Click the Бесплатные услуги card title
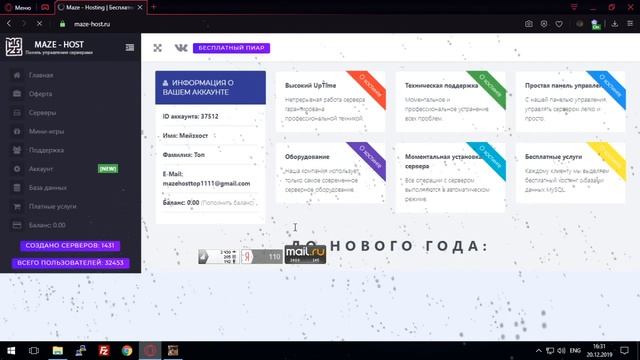Viewport: 640px width, 360px height. tap(553, 157)
